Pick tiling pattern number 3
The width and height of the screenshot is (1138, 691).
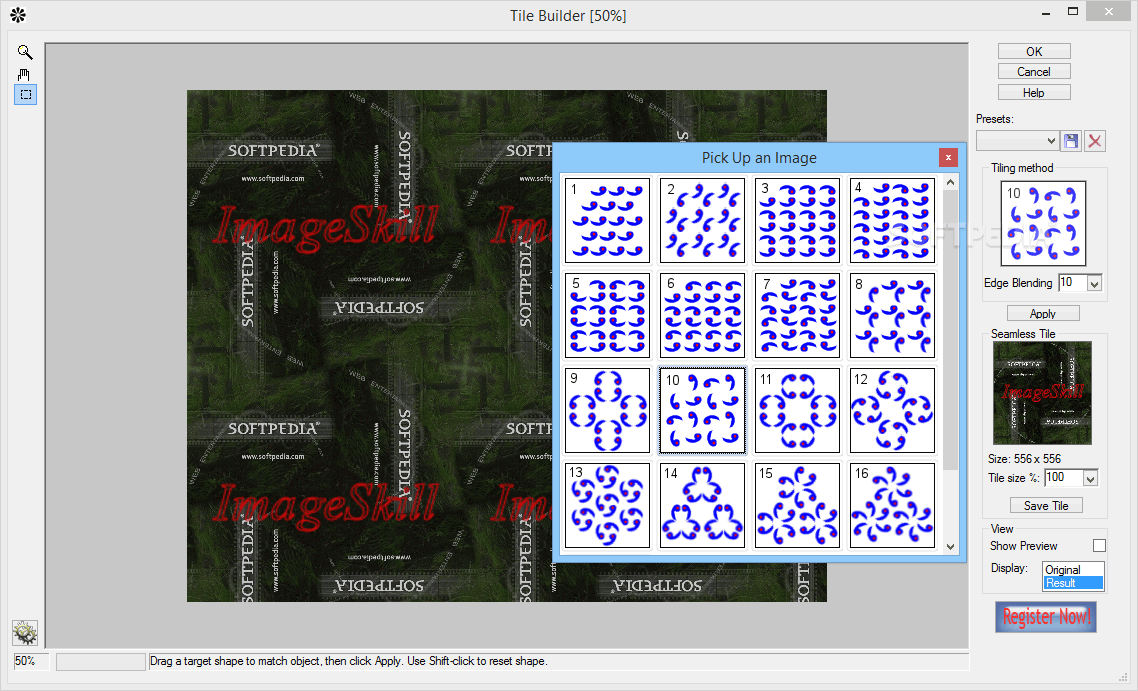coord(798,220)
